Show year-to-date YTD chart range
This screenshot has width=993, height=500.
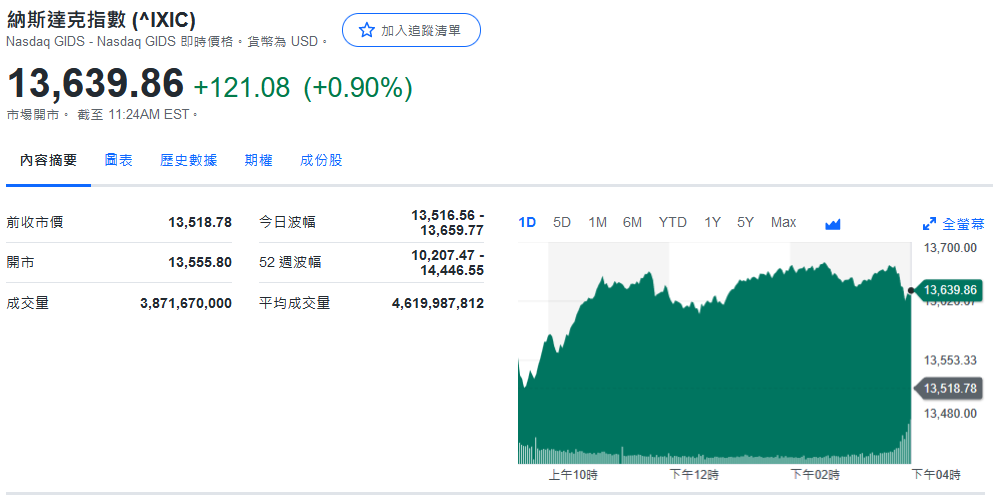[x=672, y=222]
